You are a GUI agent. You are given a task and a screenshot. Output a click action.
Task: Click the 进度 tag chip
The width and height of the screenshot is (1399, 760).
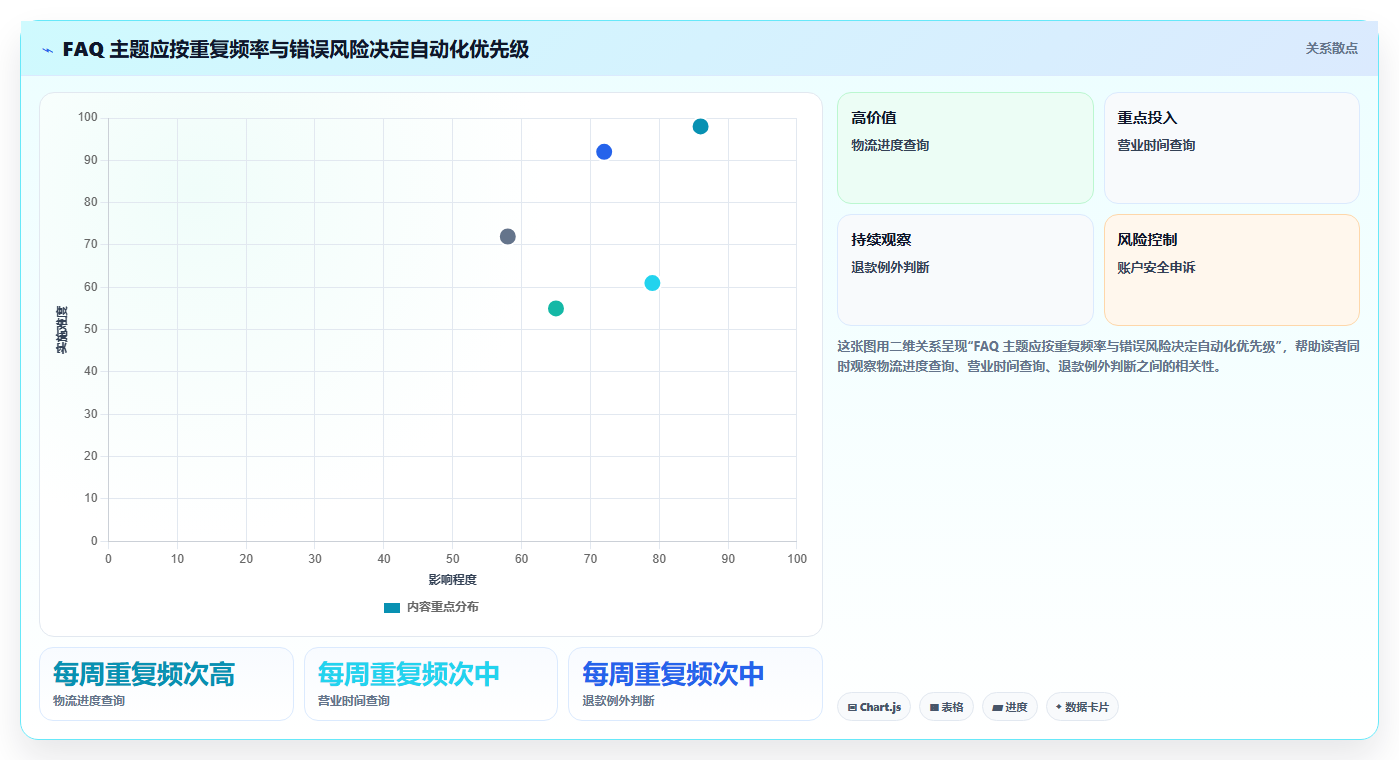(x=1010, y=707)
